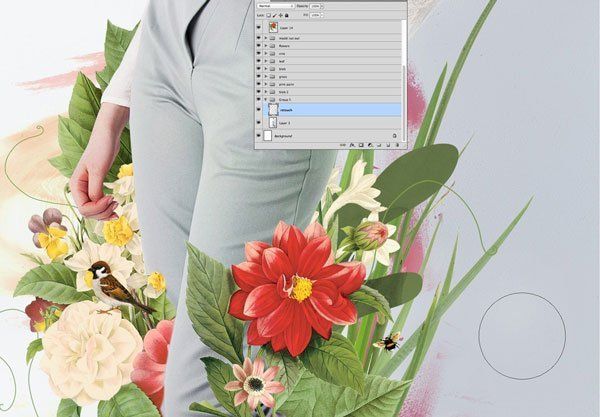Click the link layers icon
The image size is (600, 417).
tap(343, 145)
